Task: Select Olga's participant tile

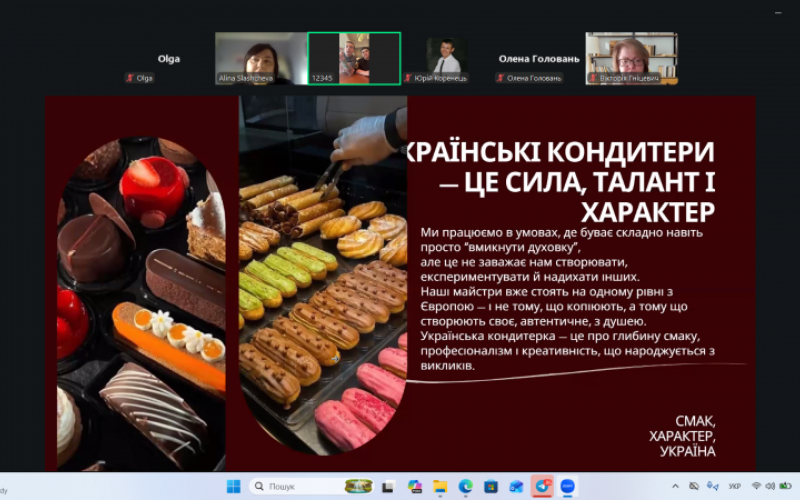Action: click(x=168, y=60)
